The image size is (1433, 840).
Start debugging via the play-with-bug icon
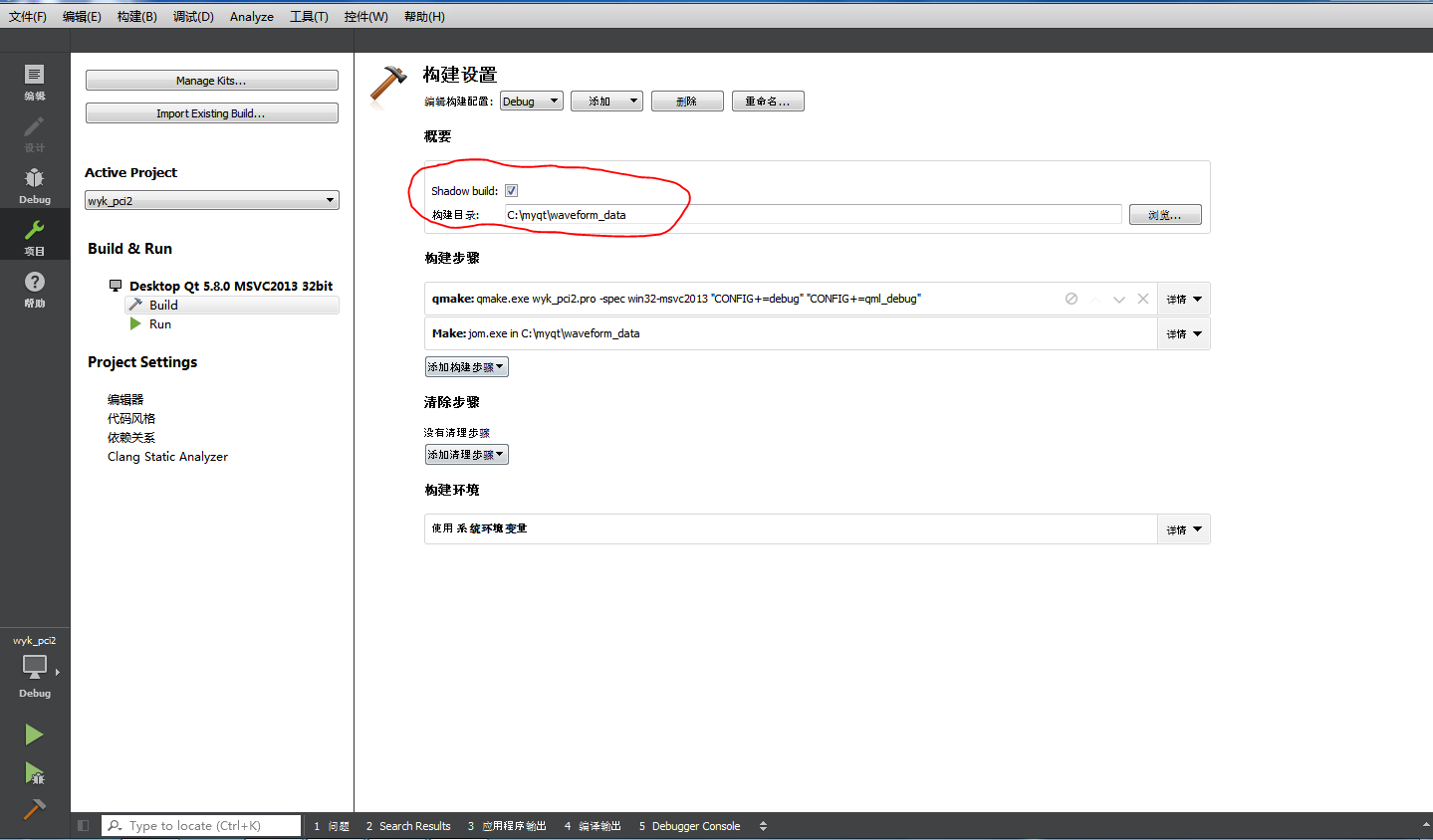33,774
